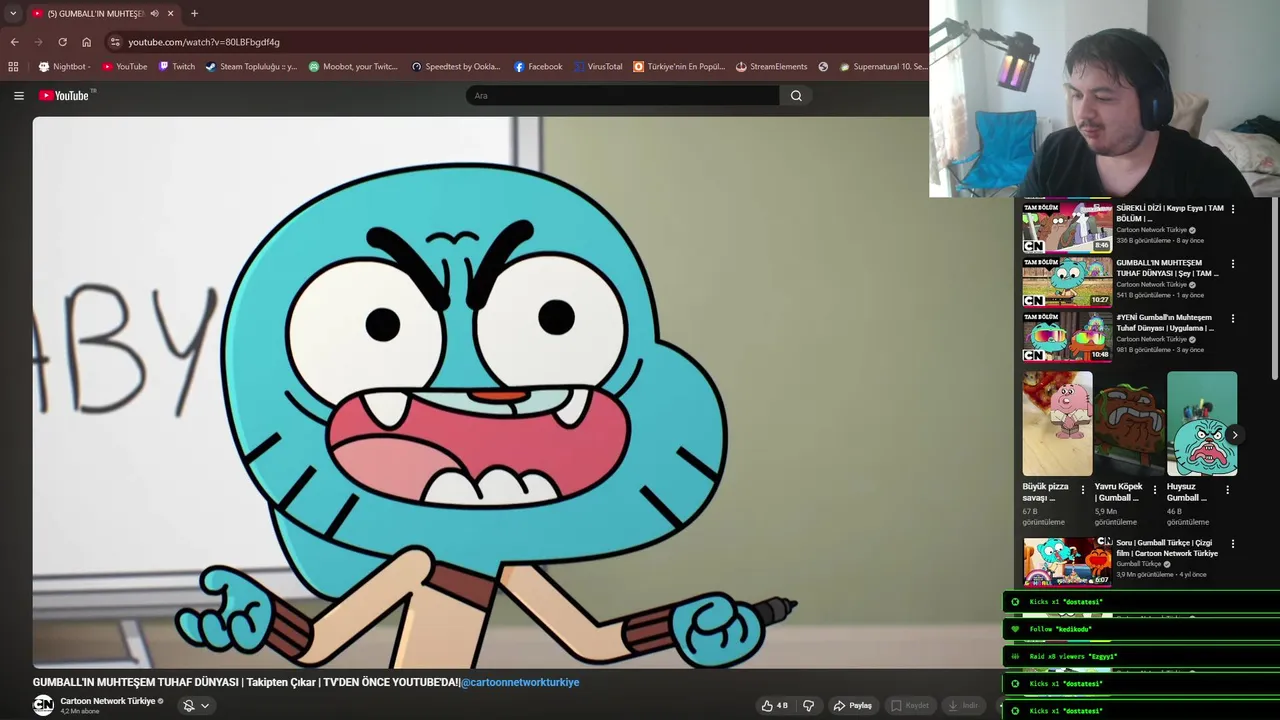Mute the tab via its speaker icon
The height and width of the screenshot is (720, 1280).
[154, 13]
